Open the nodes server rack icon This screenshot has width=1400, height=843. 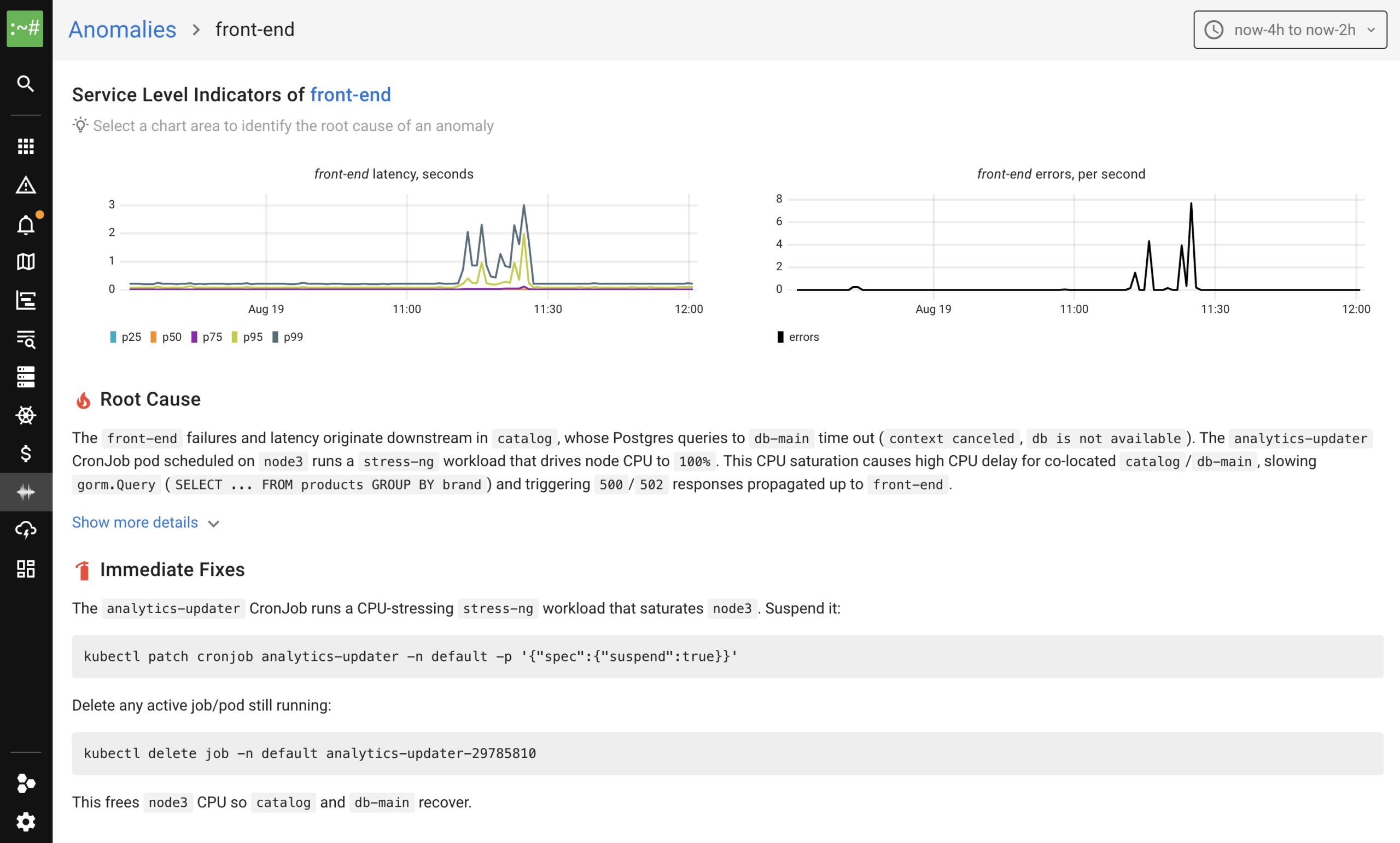[x=26, y=376]
